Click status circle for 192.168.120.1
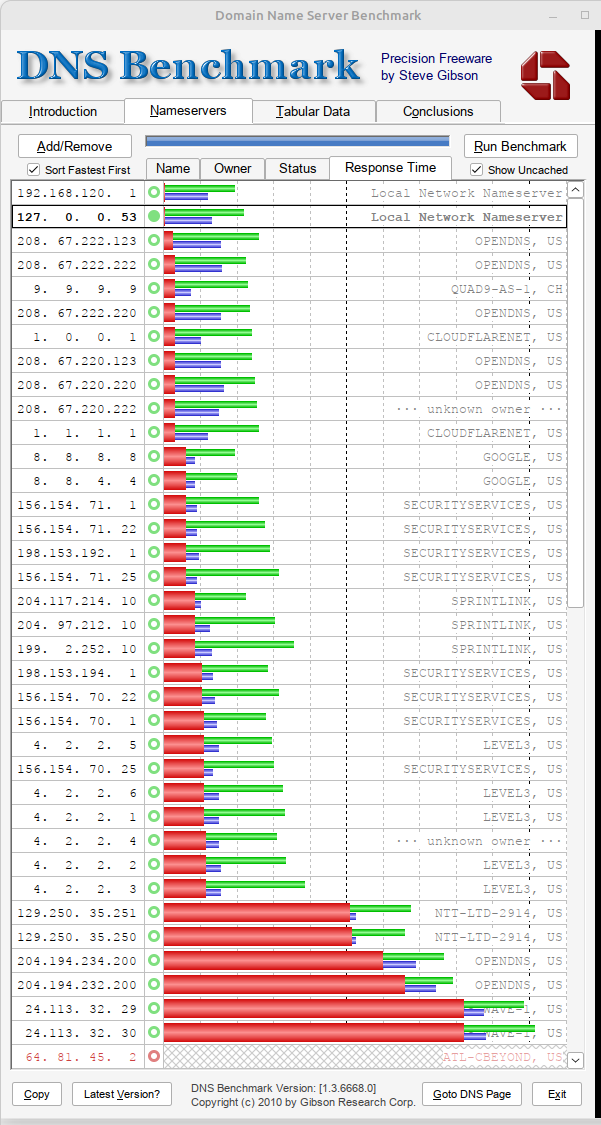This screenshot has width=601, height=1125. [153, 192]
